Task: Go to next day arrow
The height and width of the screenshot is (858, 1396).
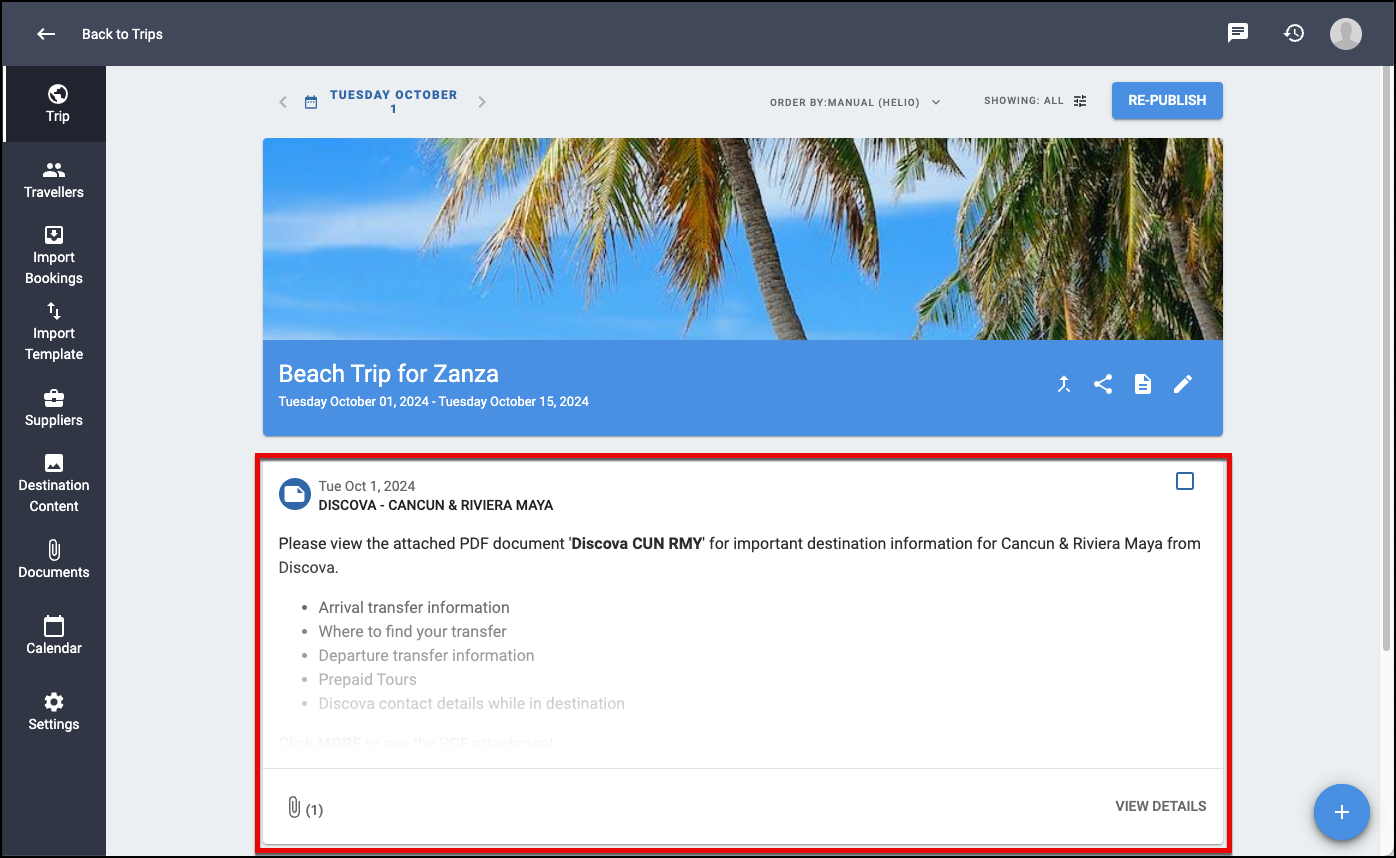Action: (x=482, y=102)
